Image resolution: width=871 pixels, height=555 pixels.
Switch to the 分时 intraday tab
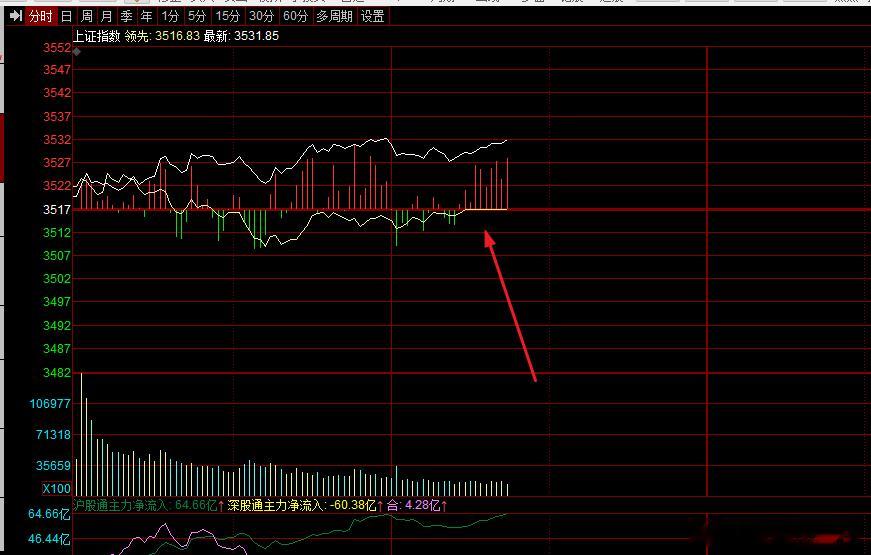(x=41, y=16)
